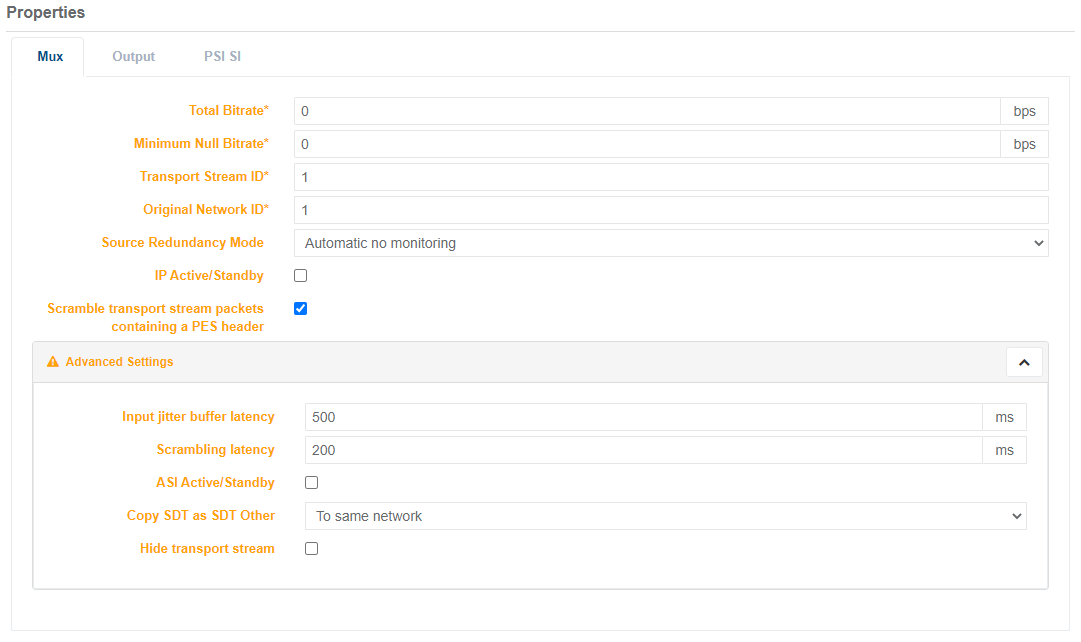
Task: Click the ms unit label beside Scrambling latency
Action: [x=1004, y=450]
